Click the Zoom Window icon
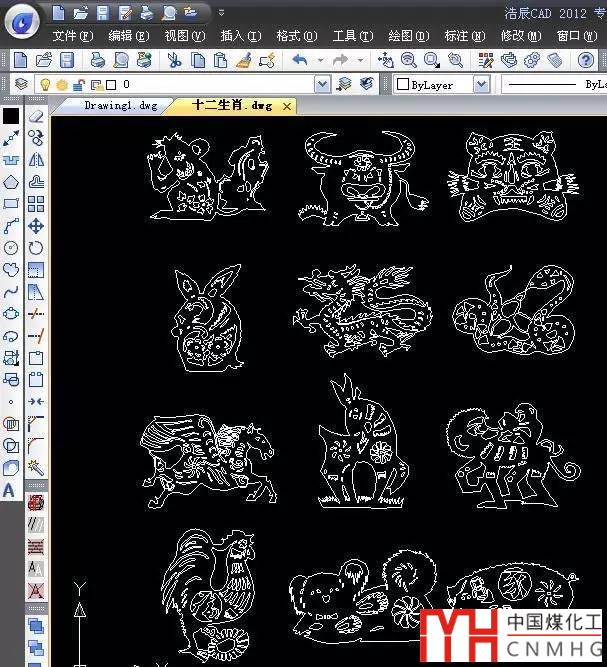Viewport: 607px width, 667px height. coord(432,60)
